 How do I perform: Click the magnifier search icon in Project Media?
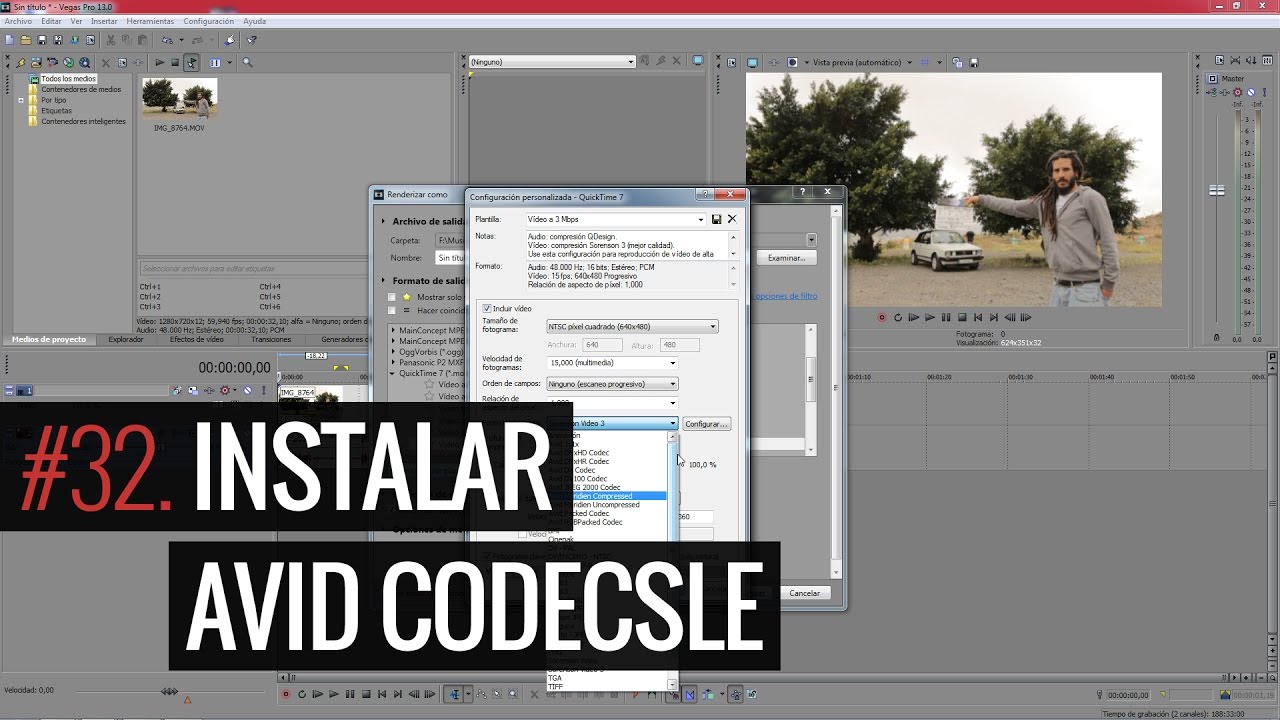[247, 62]
